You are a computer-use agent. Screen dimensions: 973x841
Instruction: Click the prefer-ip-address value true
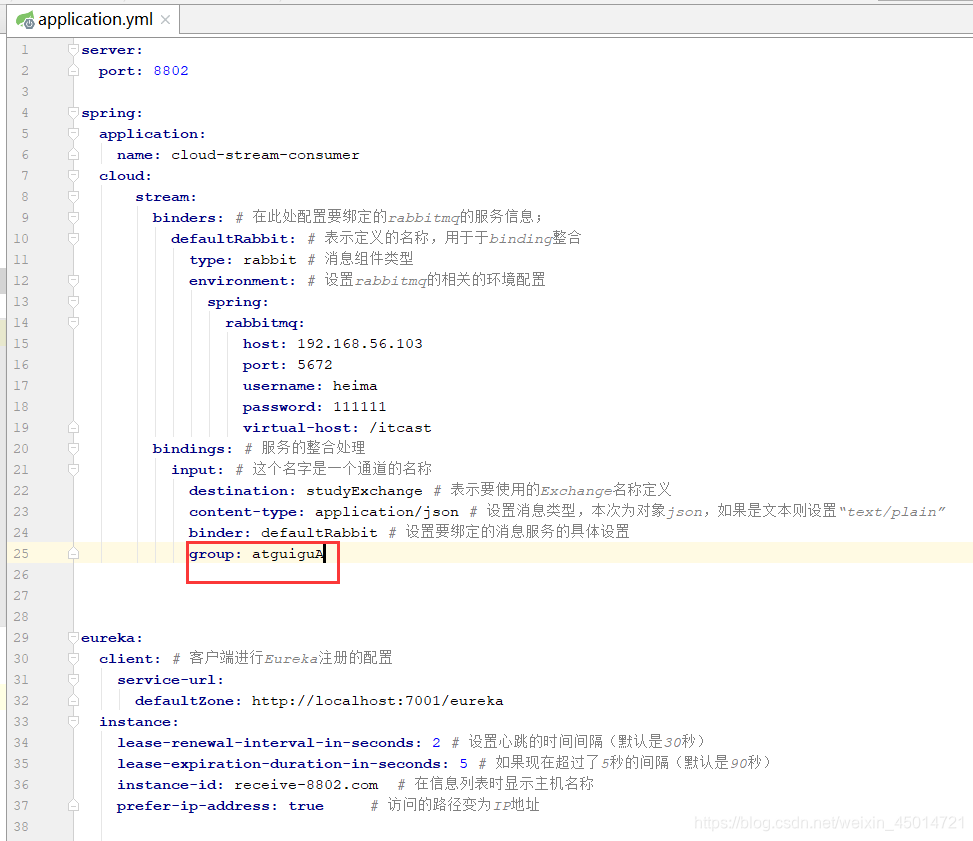[306, 806]
